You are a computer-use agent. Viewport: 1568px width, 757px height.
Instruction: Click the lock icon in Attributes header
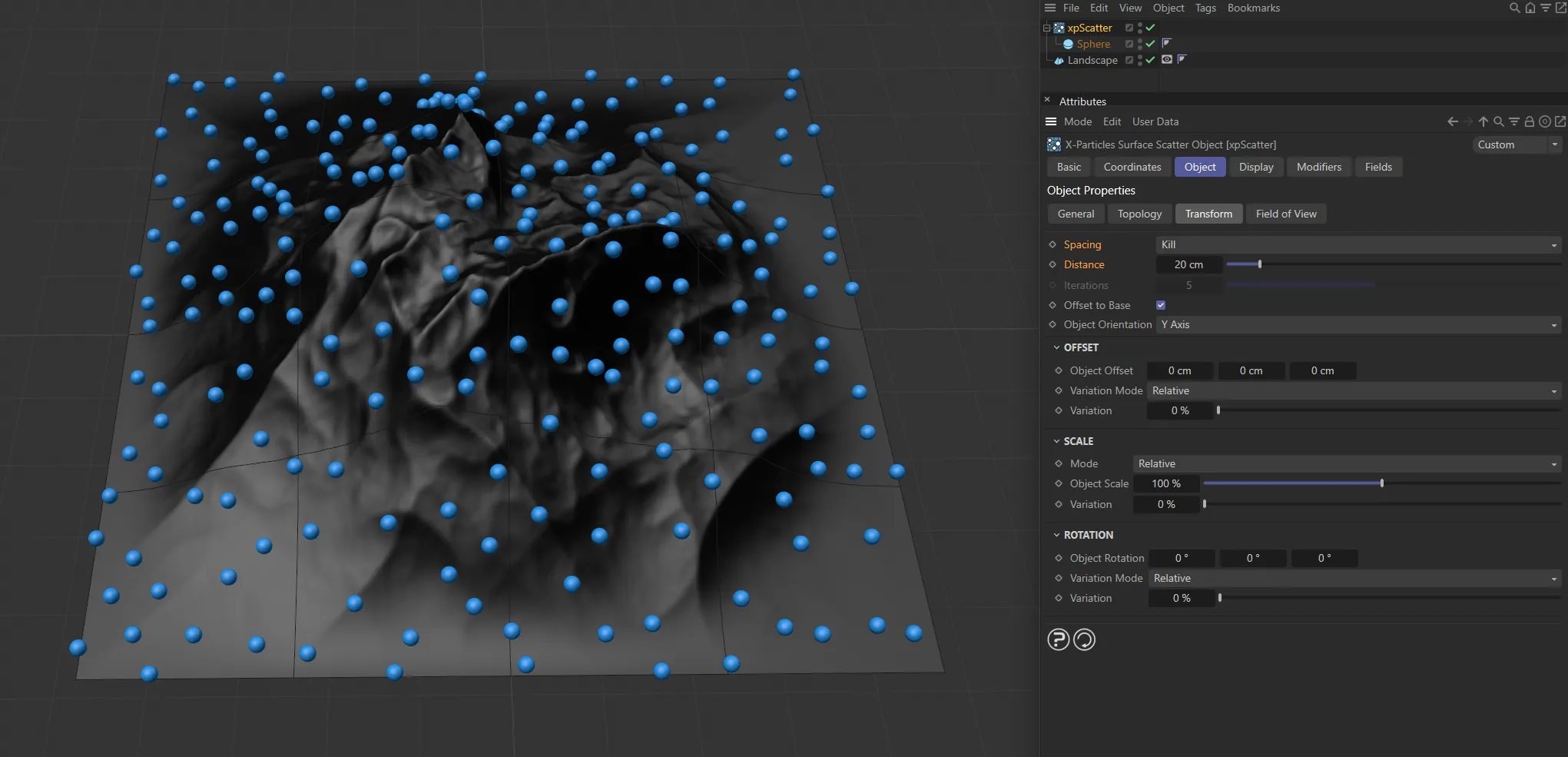1530,121
